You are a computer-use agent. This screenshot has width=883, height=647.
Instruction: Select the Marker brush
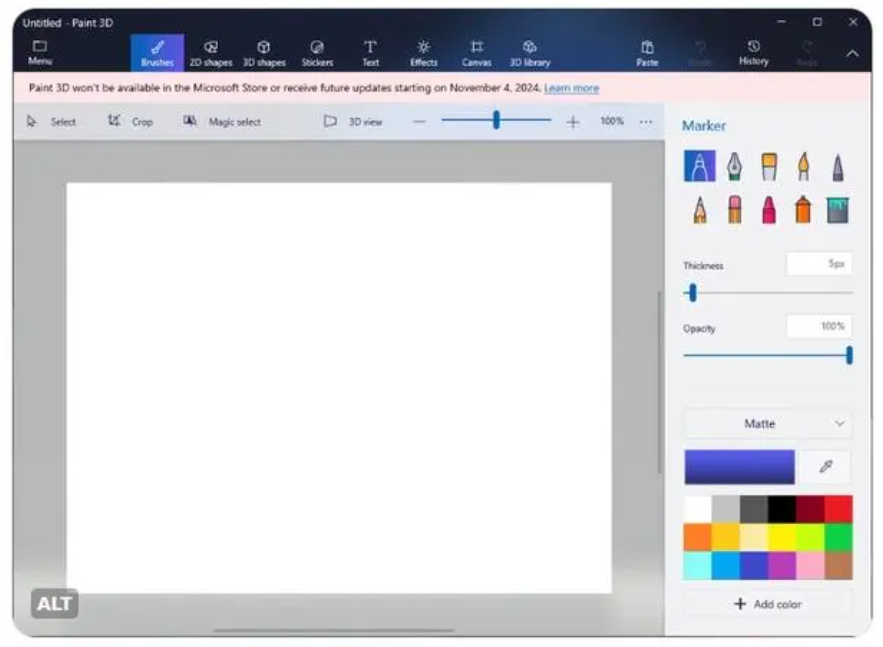[699, 166]
